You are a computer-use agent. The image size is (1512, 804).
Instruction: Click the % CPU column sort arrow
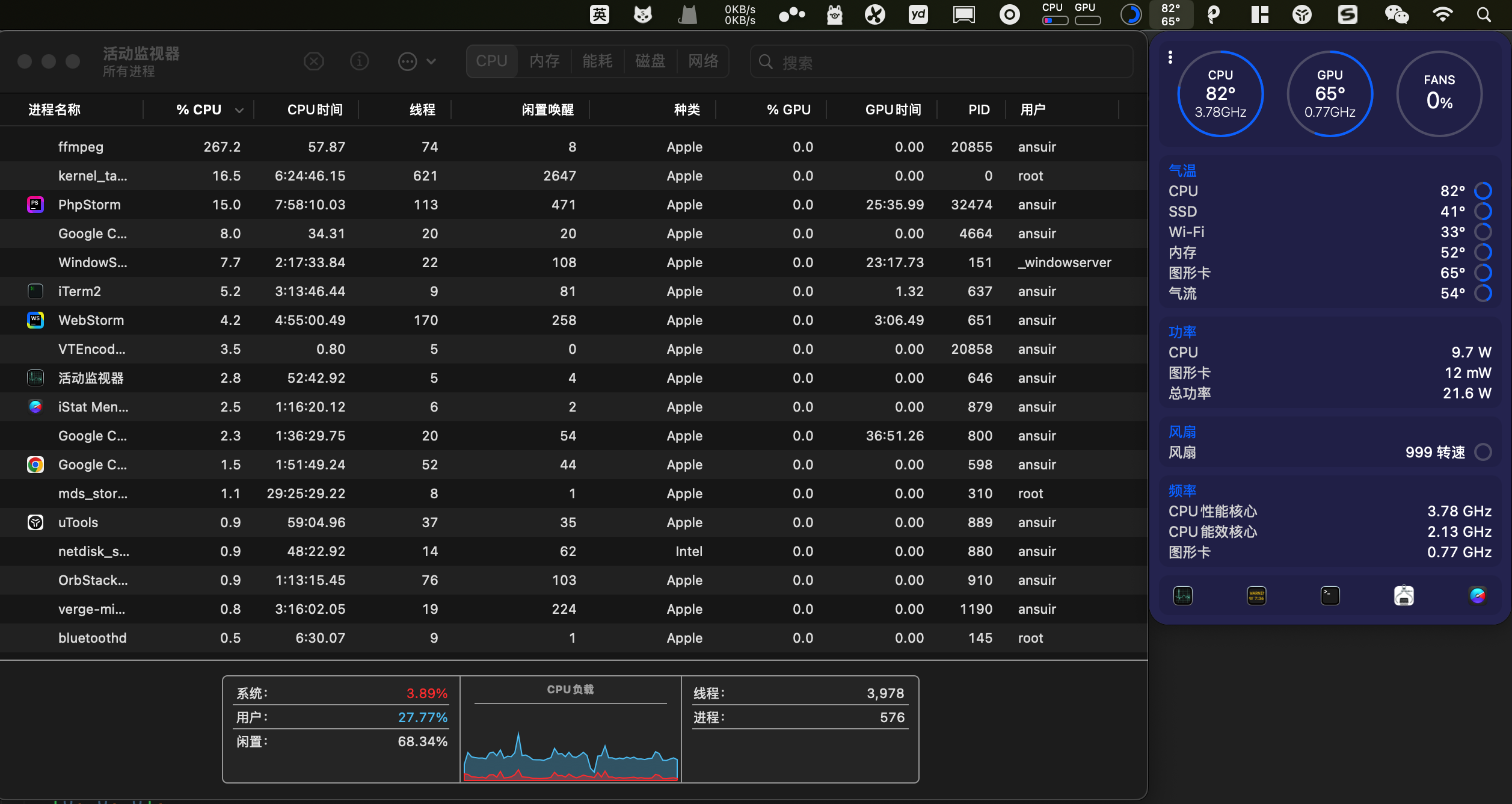click(x=239, y=110)
